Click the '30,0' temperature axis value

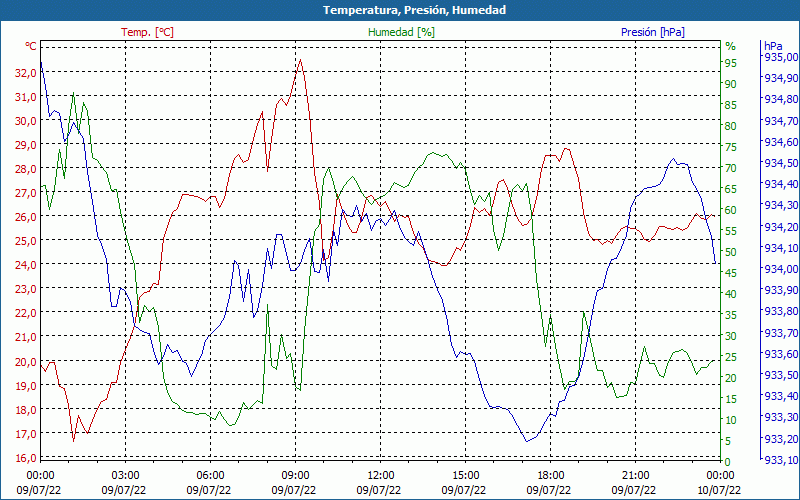click(x=26, y=121)
